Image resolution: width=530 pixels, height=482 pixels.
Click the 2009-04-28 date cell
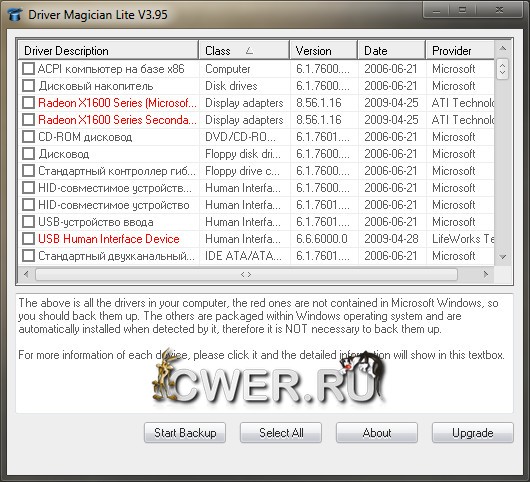(391, 239)
